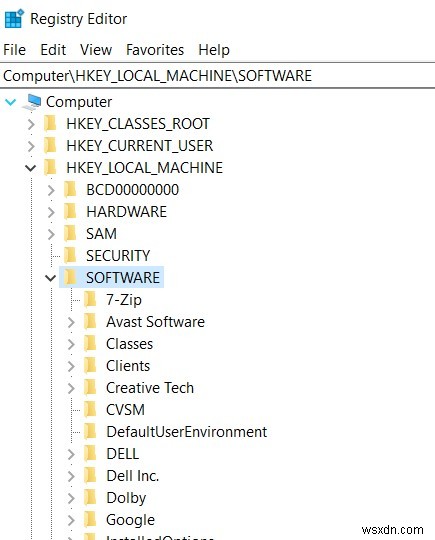Screen dimensions: 435x540
Task: Click the Google folder icon
Action: (x=90, y=520)
